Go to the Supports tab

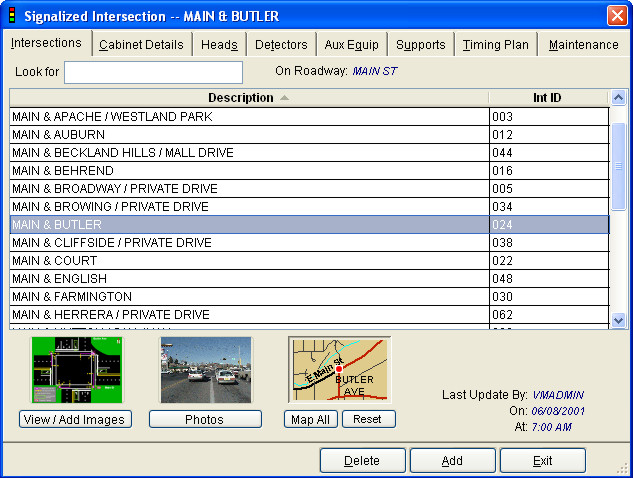tap(421, 44)
